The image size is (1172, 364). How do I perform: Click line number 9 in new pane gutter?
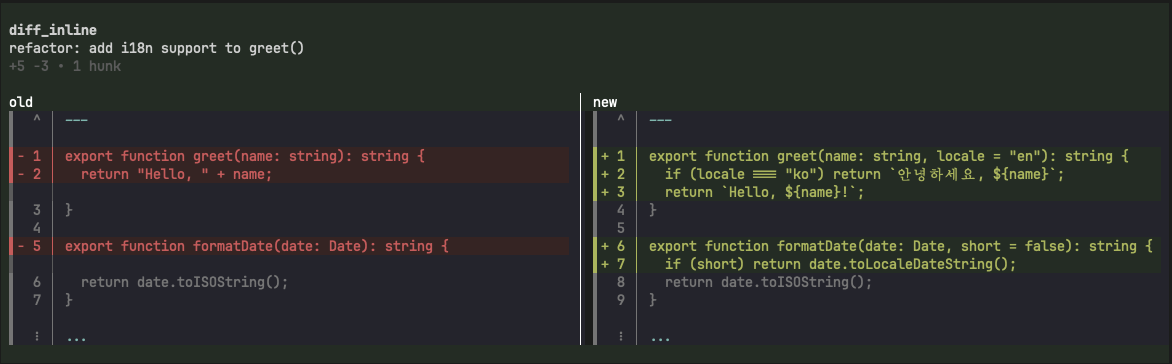point(620,300)
